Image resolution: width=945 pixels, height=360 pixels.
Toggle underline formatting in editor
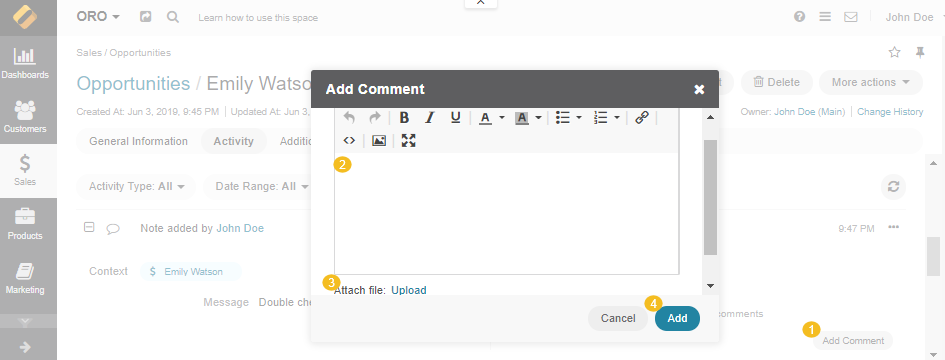point(456,118)
